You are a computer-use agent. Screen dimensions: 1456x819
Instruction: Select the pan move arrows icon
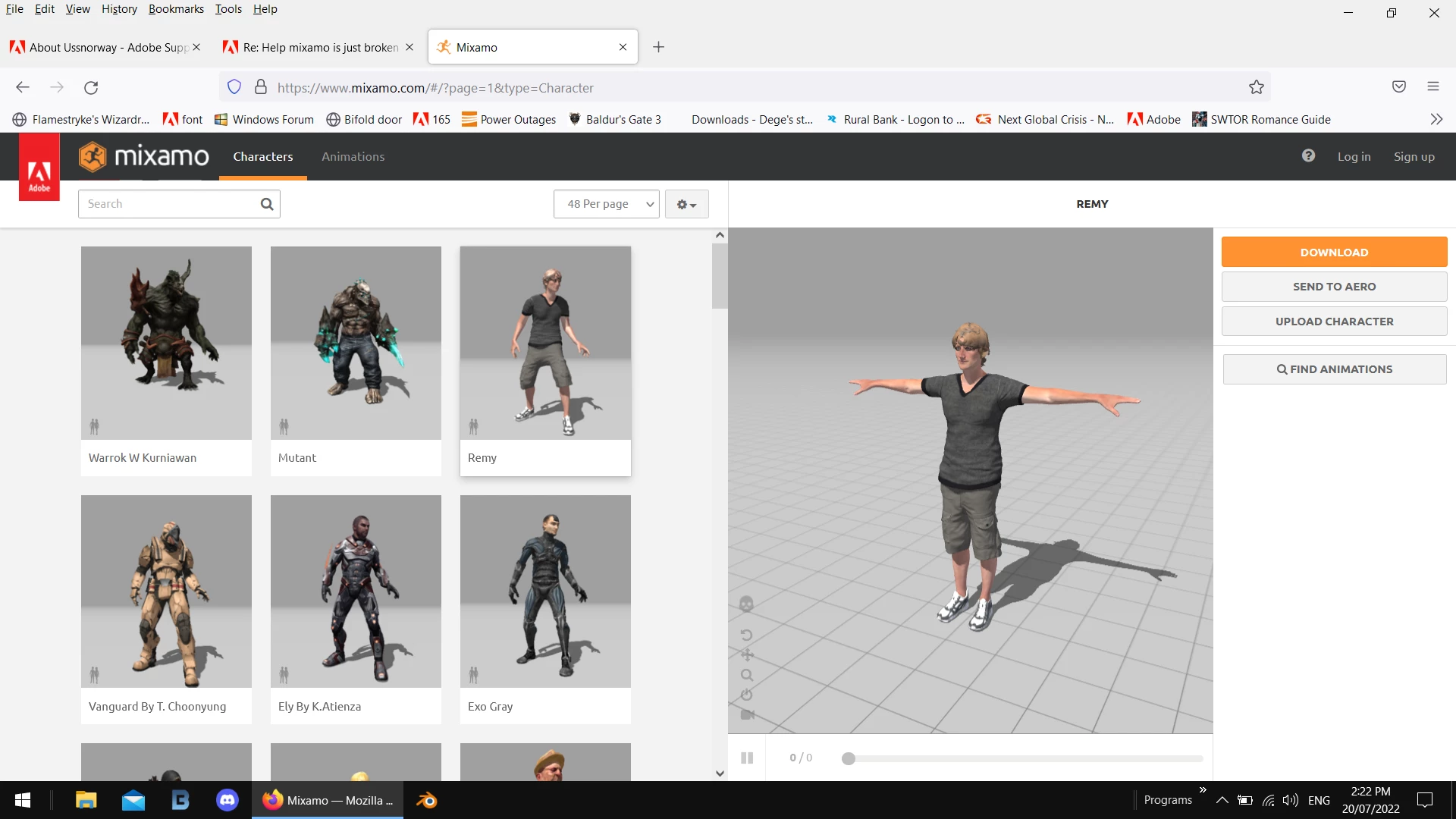746,654
